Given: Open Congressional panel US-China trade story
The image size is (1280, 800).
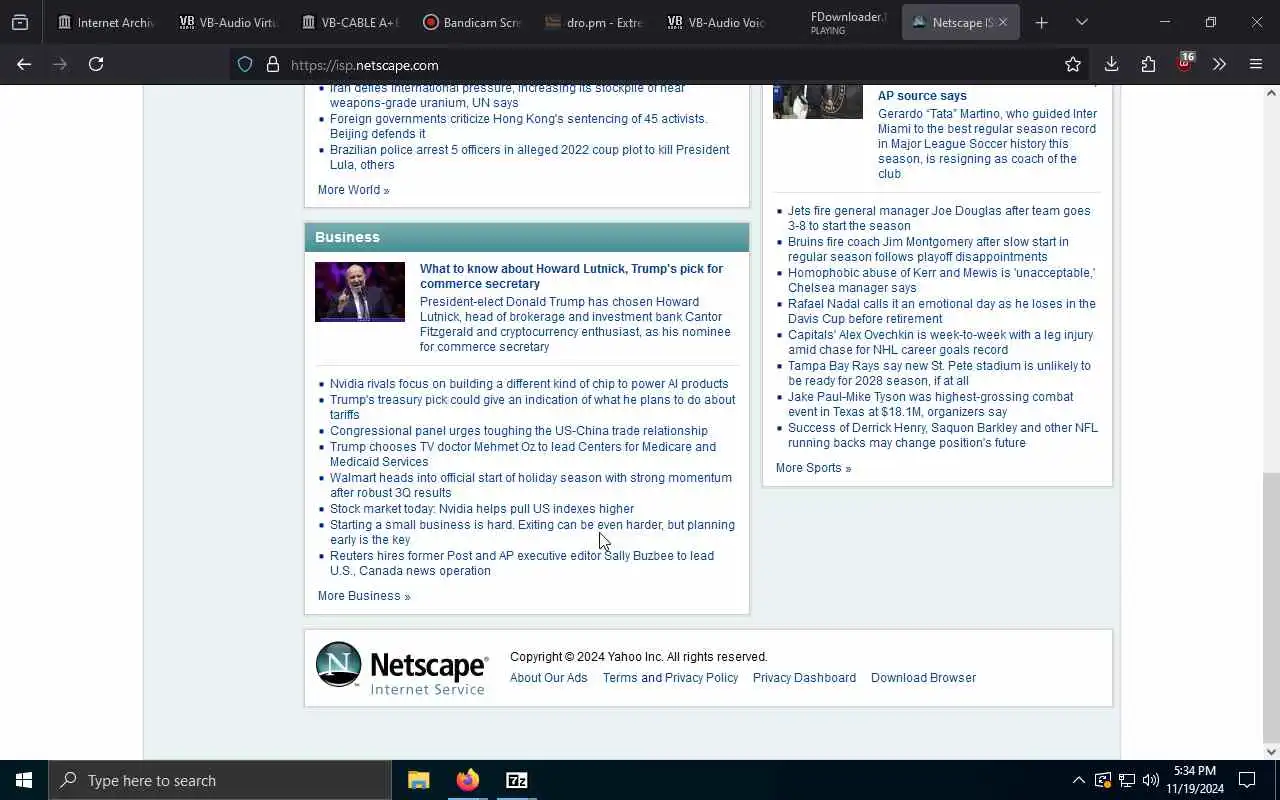Looking at the screenshot, I should (x=519, y=431).
